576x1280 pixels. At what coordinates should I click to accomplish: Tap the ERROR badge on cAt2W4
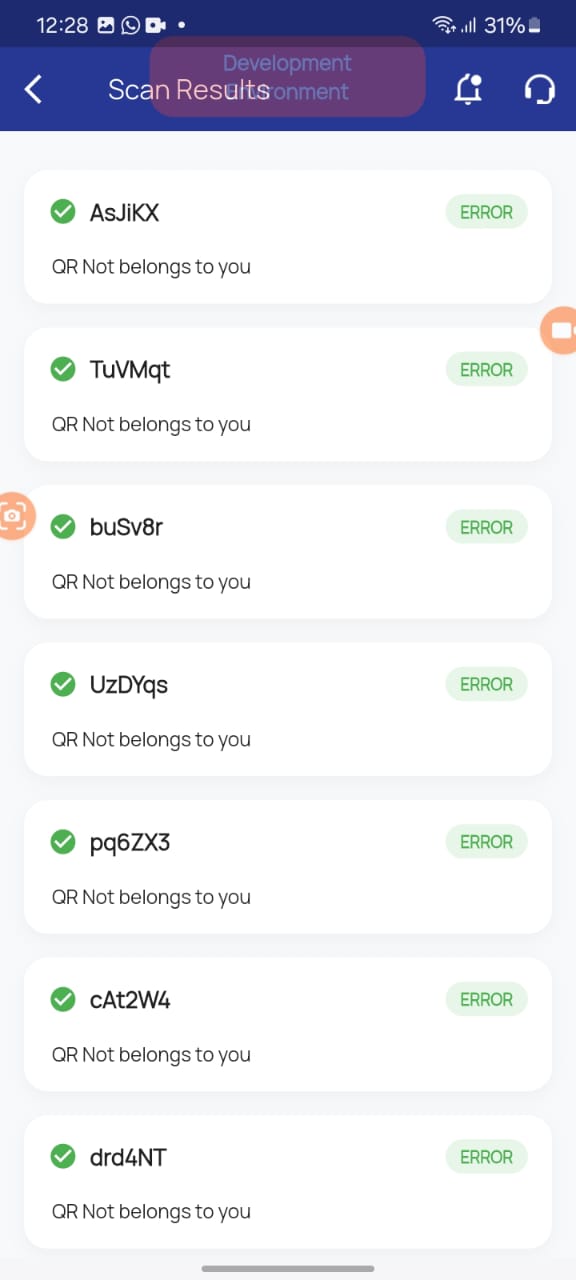pos(486,1000)
